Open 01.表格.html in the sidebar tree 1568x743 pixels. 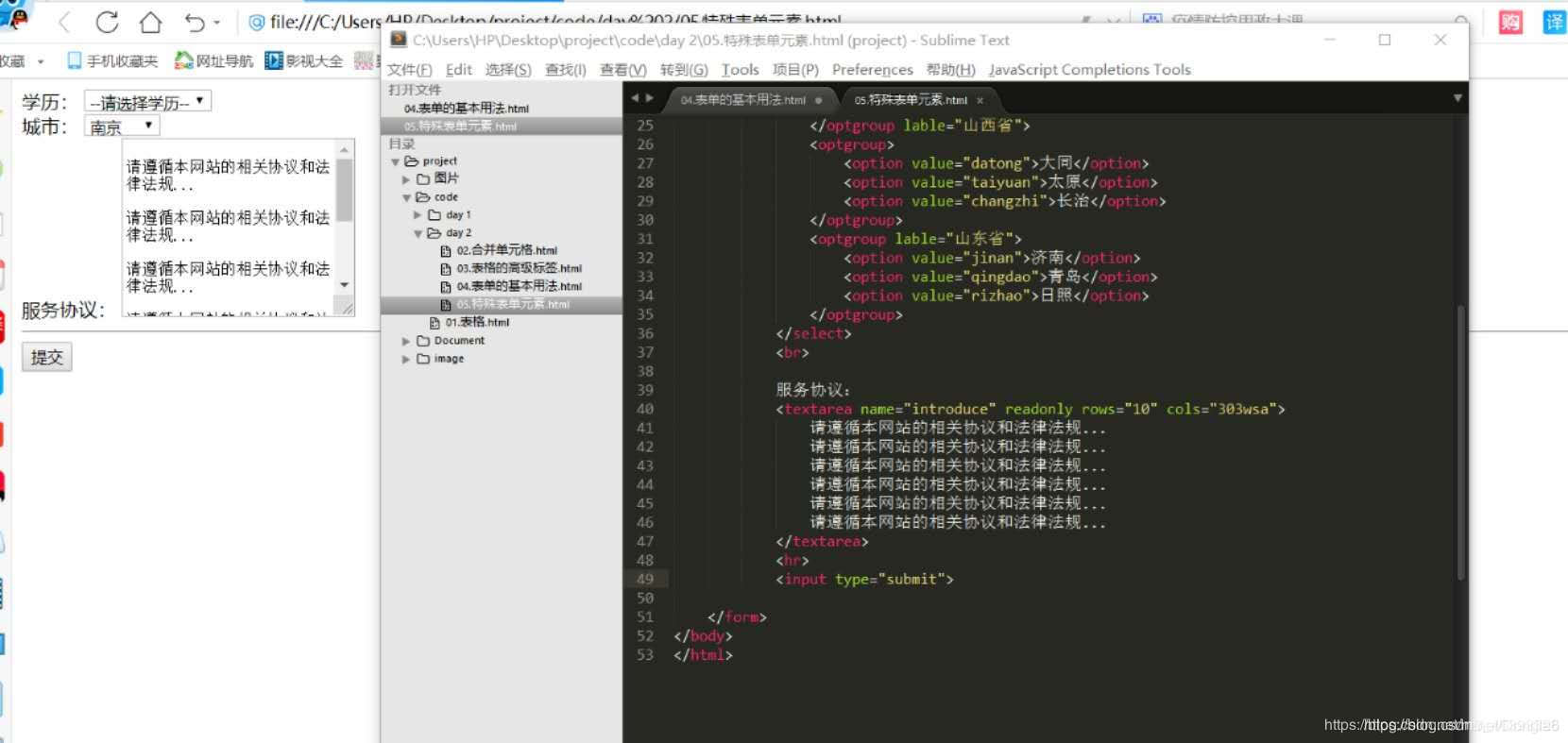[x=477, y=323]
